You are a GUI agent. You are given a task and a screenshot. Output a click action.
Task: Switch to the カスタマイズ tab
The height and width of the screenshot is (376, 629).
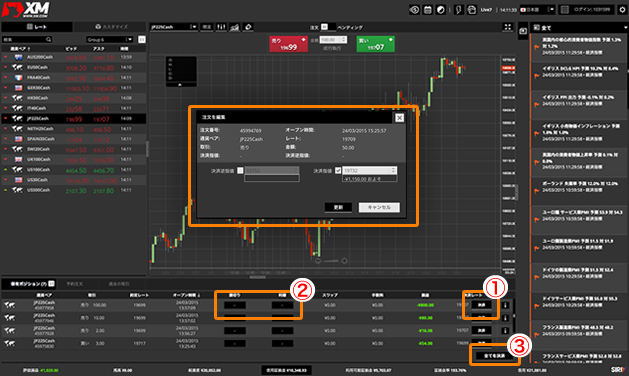111,27
